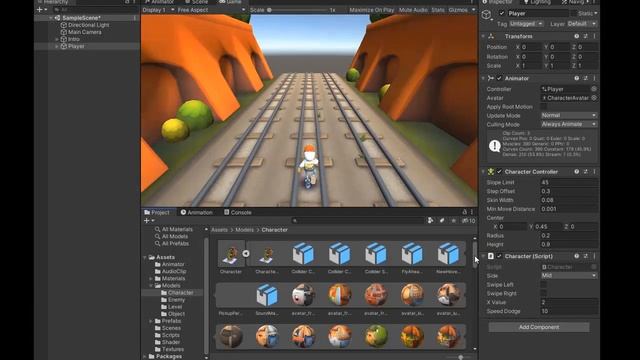Viewport: 640px width, 360px height.
Task: Open Character (Script) more-options menu
Action: coord(594,256)
